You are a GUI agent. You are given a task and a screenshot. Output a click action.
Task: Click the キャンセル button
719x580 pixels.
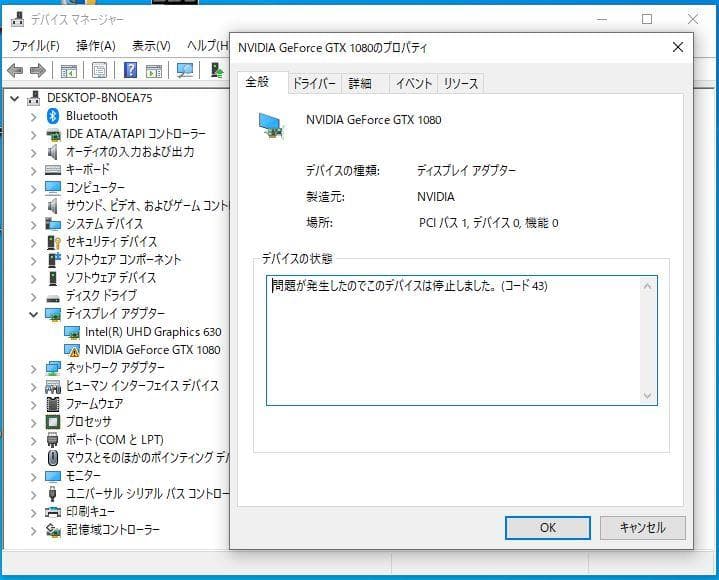(642, 528)
